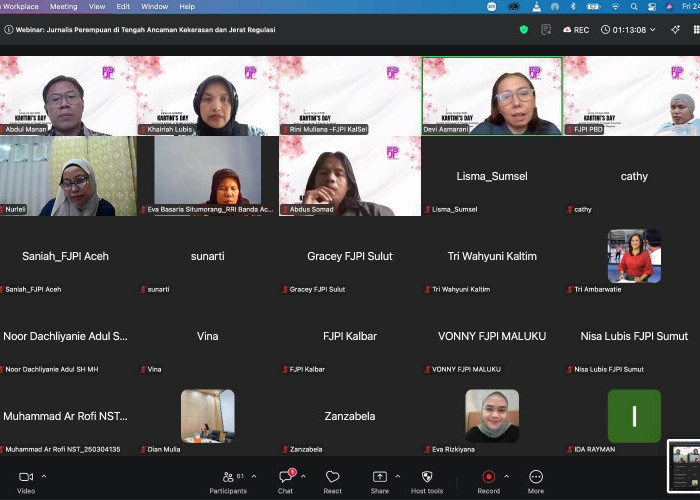Click IDA RAYMAN's green avatar
This screenshot has width=700, height=500.
pos(634,416)
